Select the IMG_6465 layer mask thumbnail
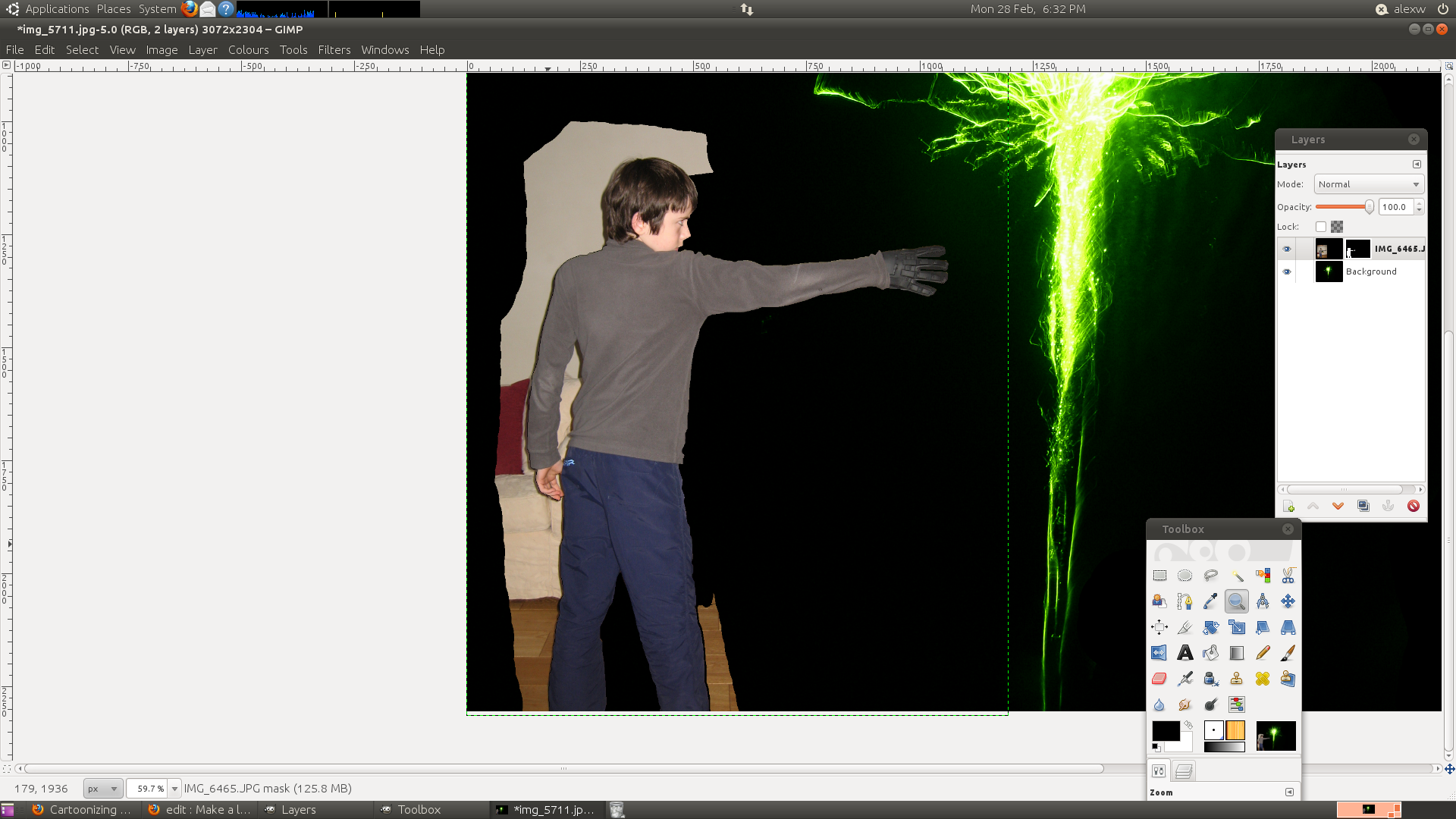This screenshot has width=1456, height=819. [x=1357, y=249]
